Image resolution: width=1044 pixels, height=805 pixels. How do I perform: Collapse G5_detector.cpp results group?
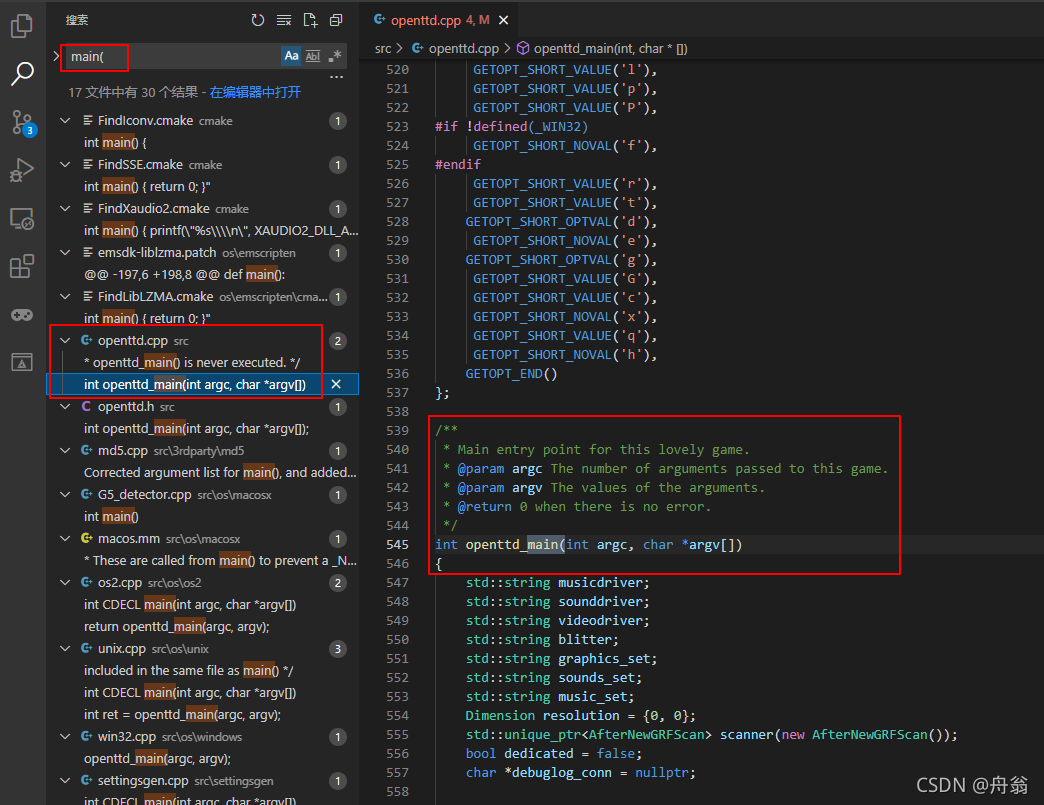65,494
